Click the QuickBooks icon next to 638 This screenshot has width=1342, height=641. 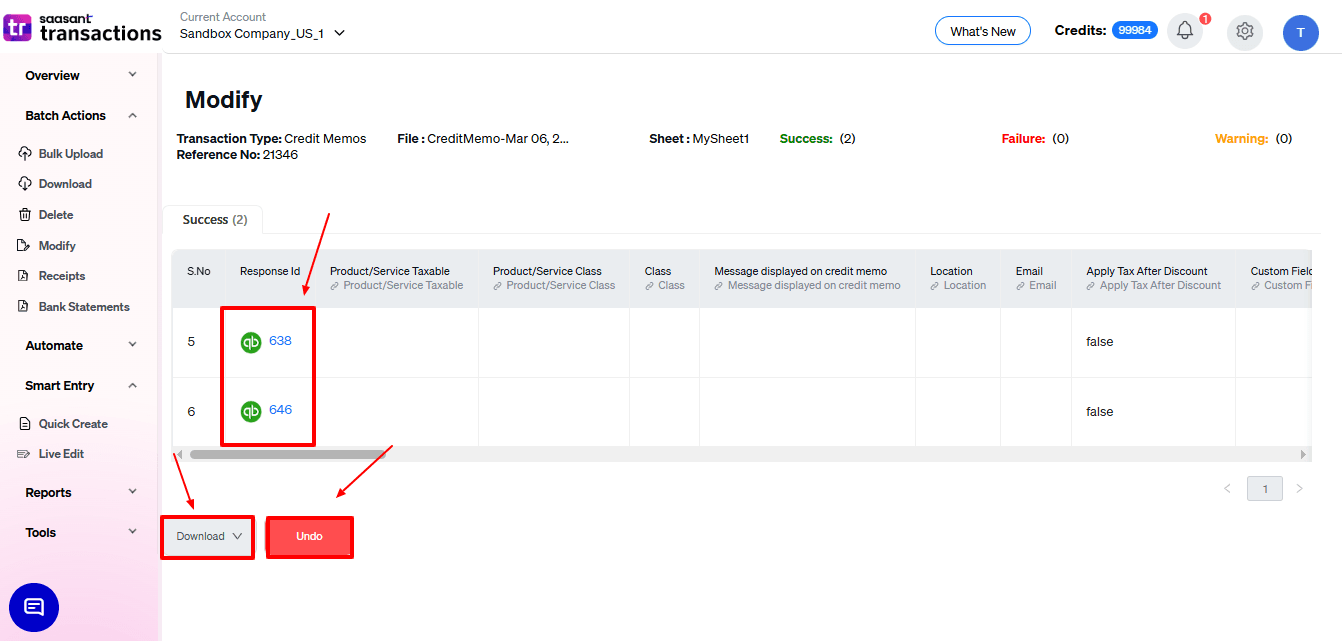(x=251, y=342)
